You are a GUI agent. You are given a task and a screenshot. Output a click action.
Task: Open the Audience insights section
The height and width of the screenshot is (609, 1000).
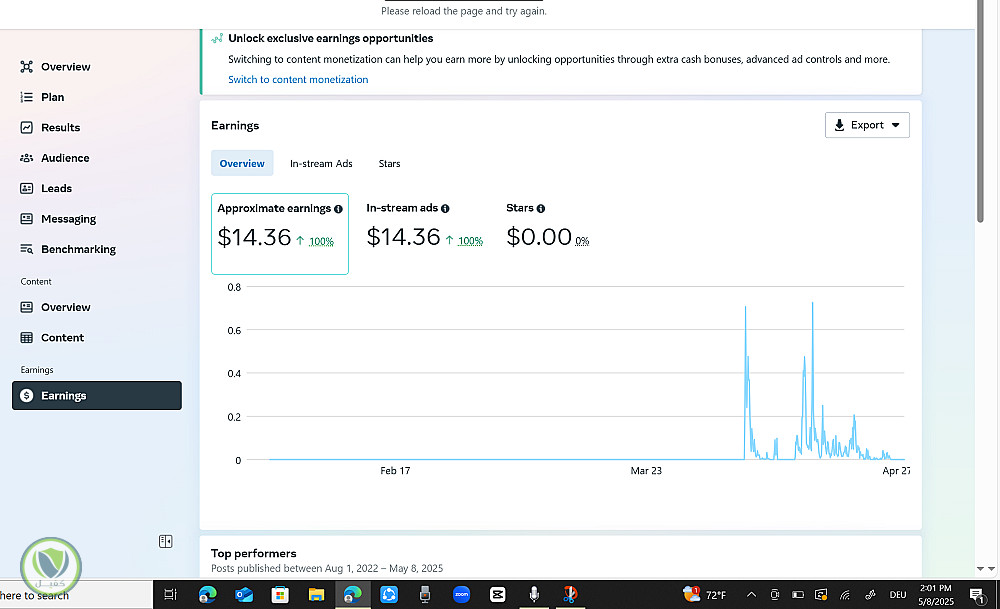64,158
